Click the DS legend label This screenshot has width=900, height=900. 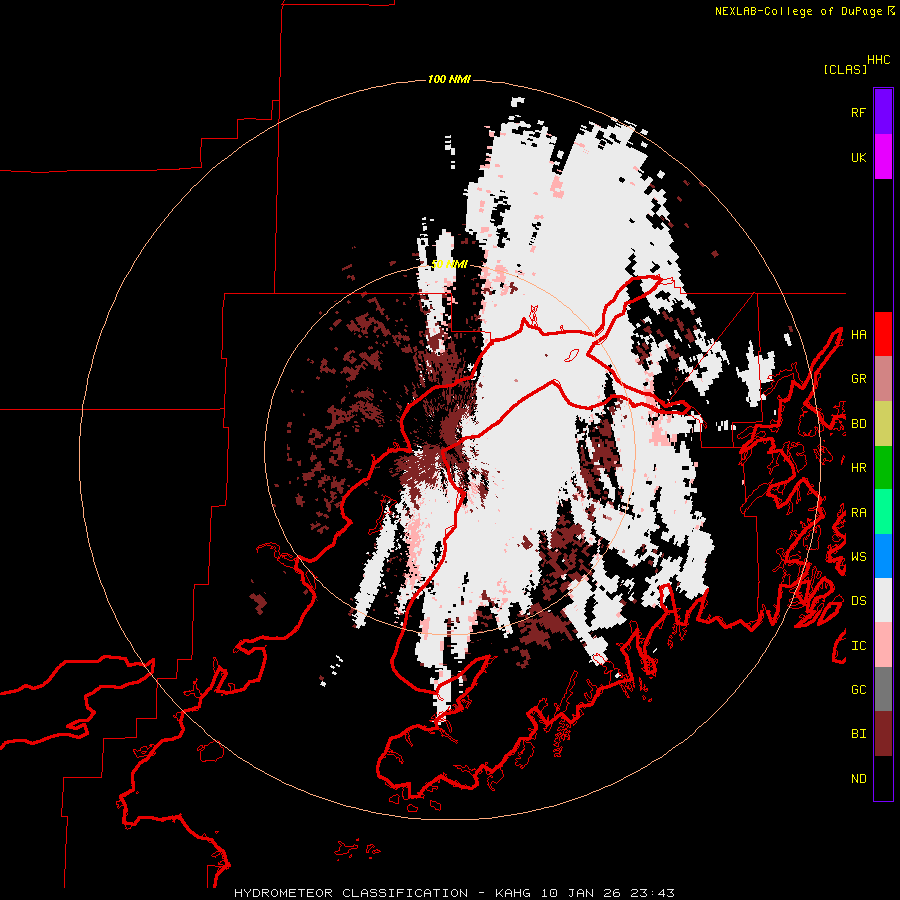[x=858, y=601]
